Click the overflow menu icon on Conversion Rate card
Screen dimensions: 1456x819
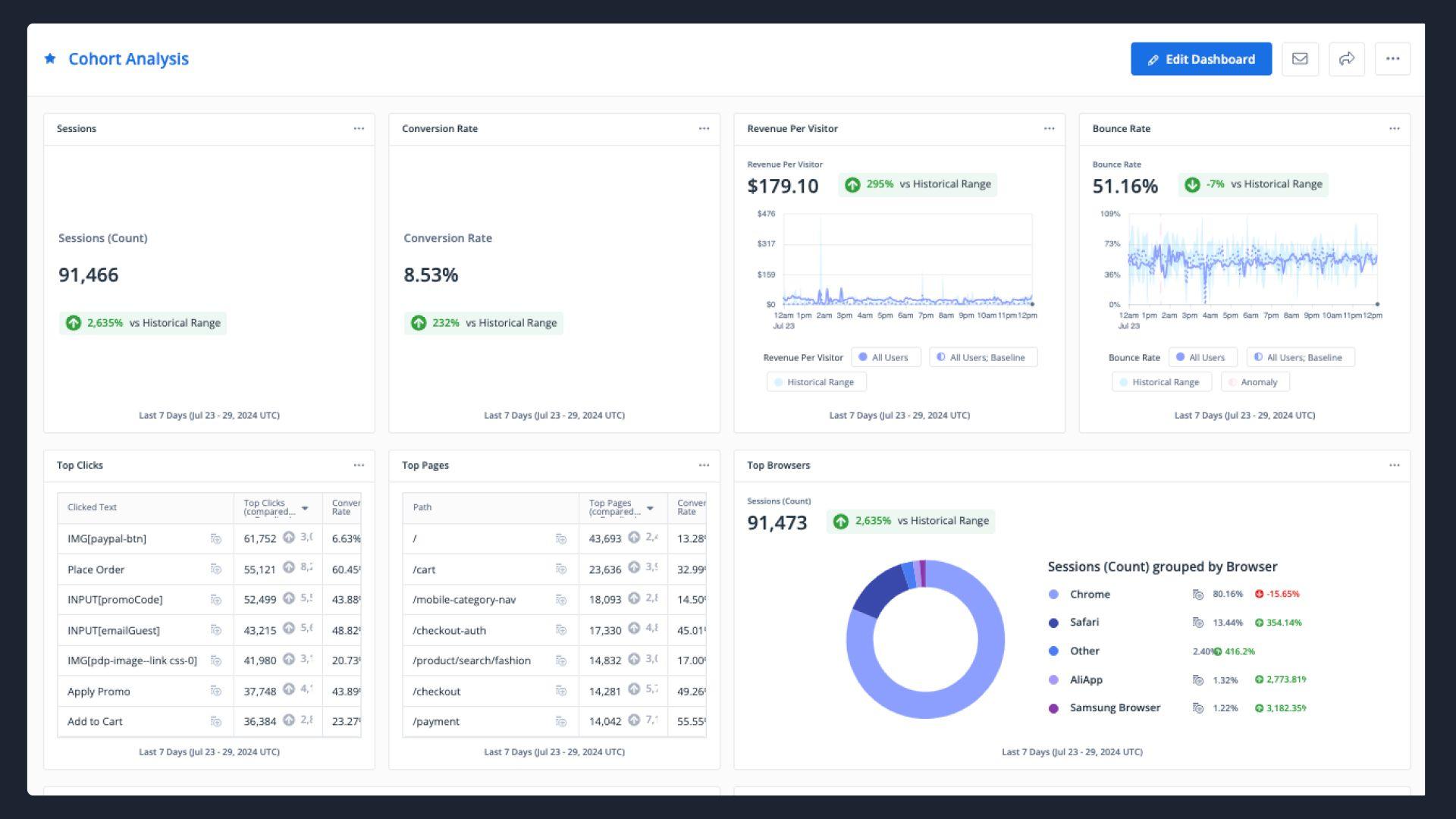pyautogui.click(x=703, y=128)
